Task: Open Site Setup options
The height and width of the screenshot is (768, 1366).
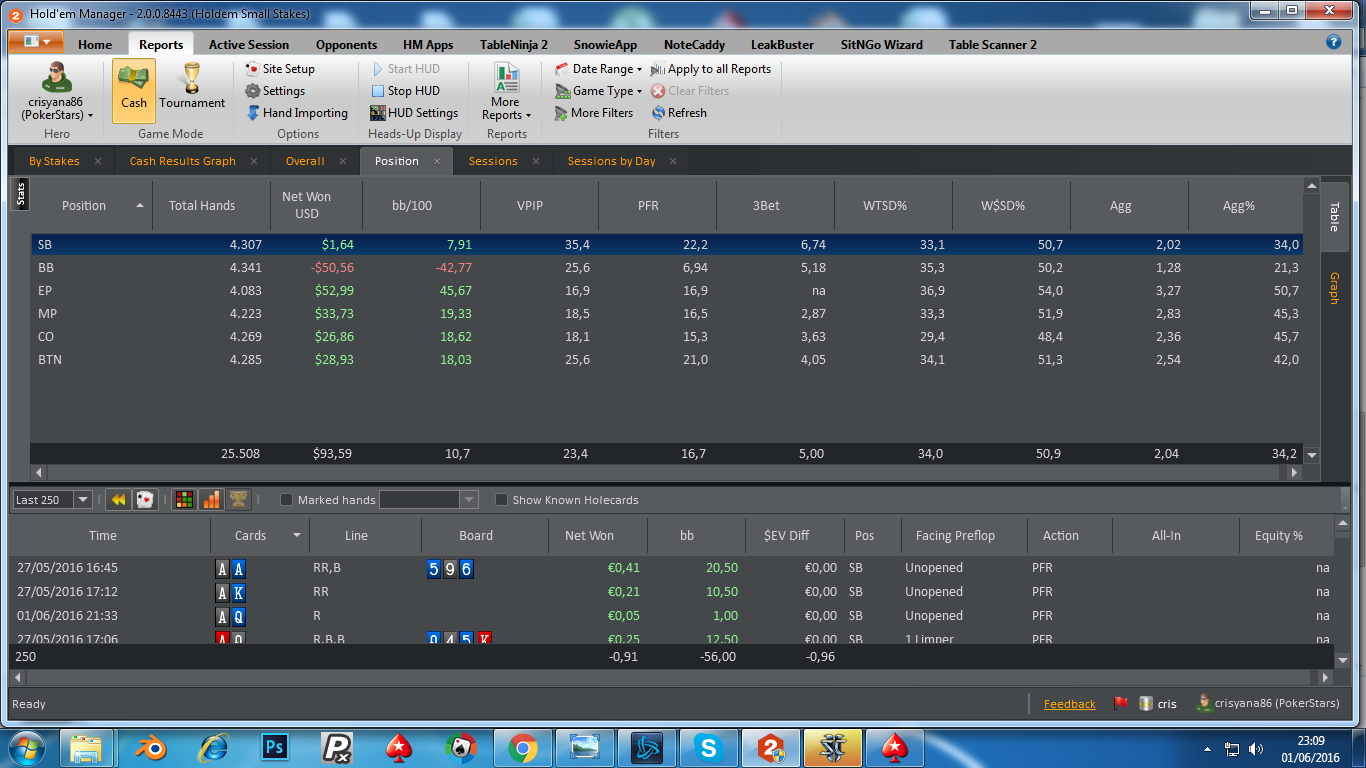Action: tap(280, 69)
